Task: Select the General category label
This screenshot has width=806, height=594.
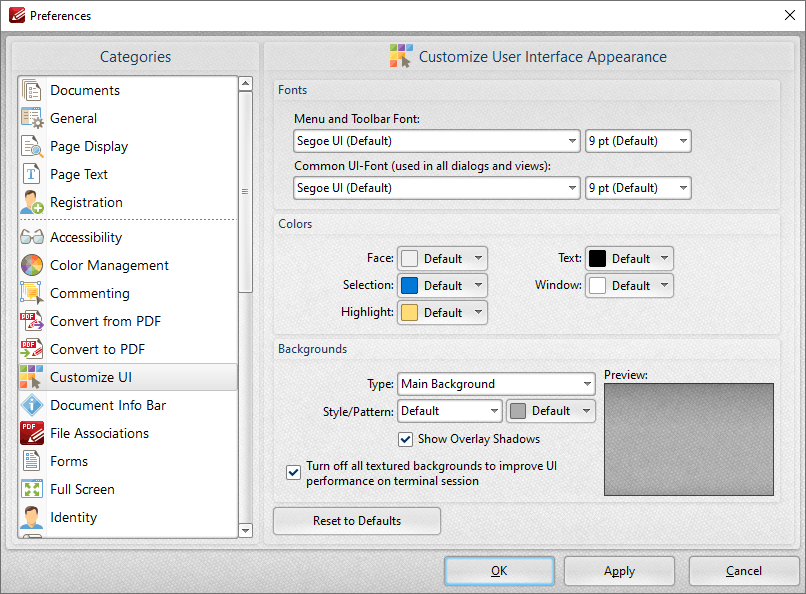Action: pos(74,118)
